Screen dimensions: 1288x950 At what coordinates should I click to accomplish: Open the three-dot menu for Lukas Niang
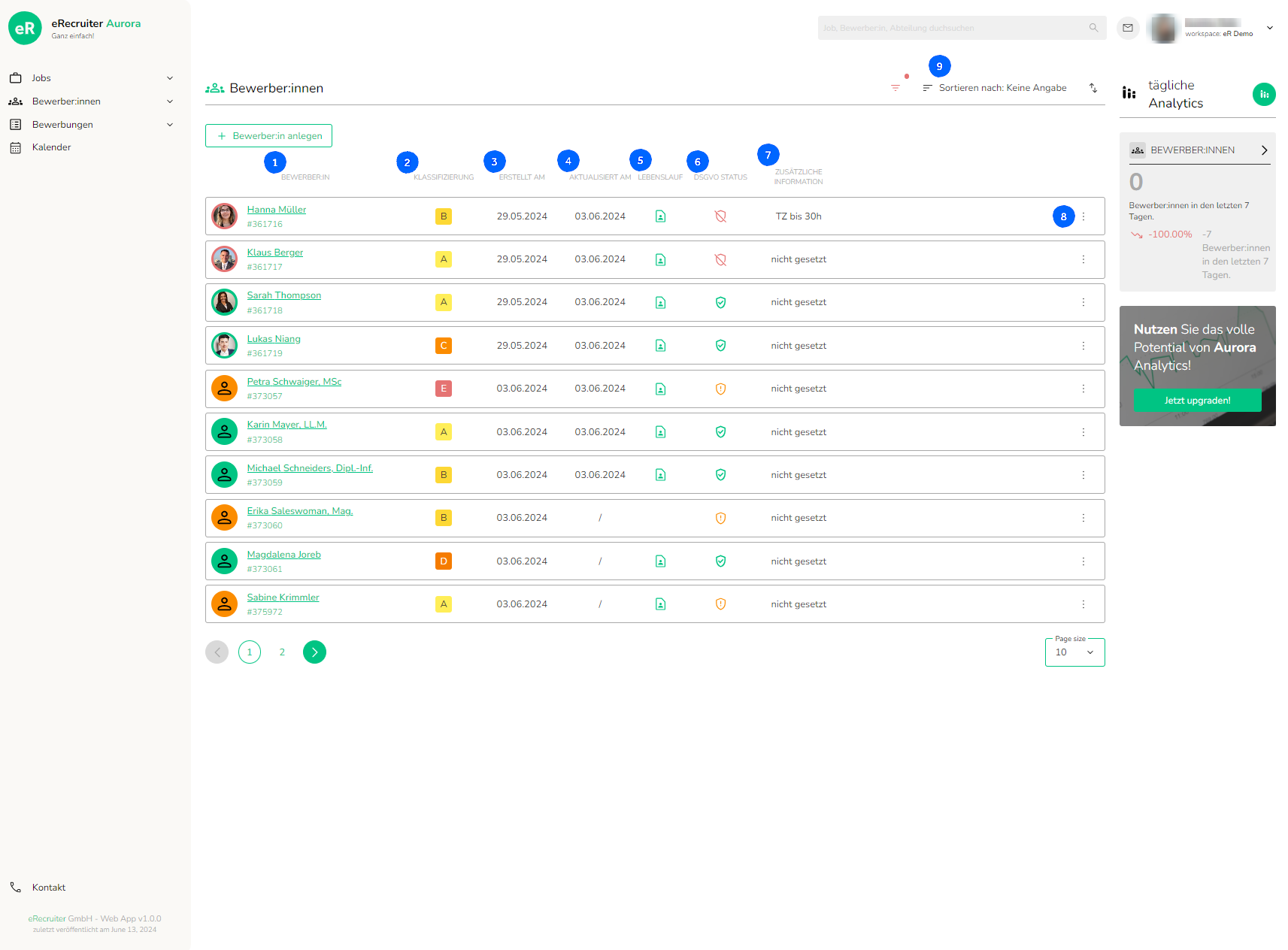point(1083,346)
